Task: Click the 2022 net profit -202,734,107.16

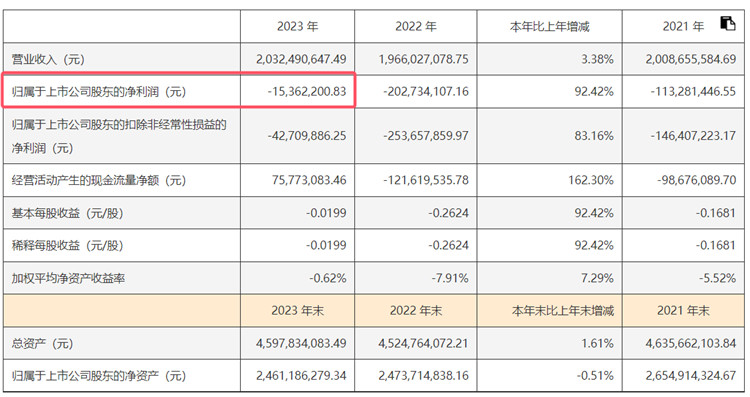Action: point(426,91)
